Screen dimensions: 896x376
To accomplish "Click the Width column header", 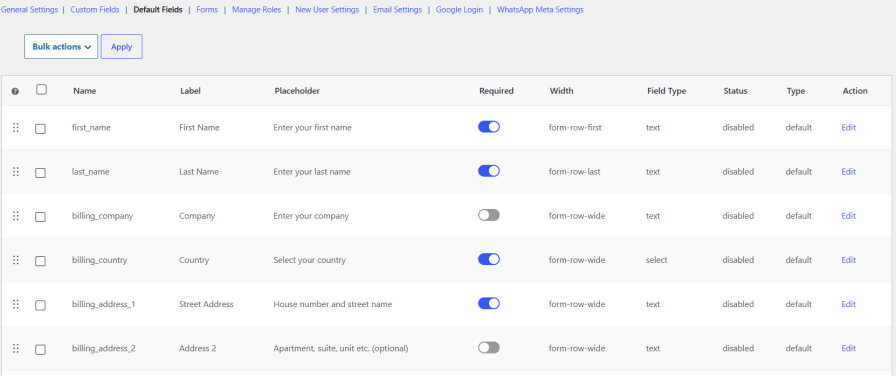I will tap(561, 91).
